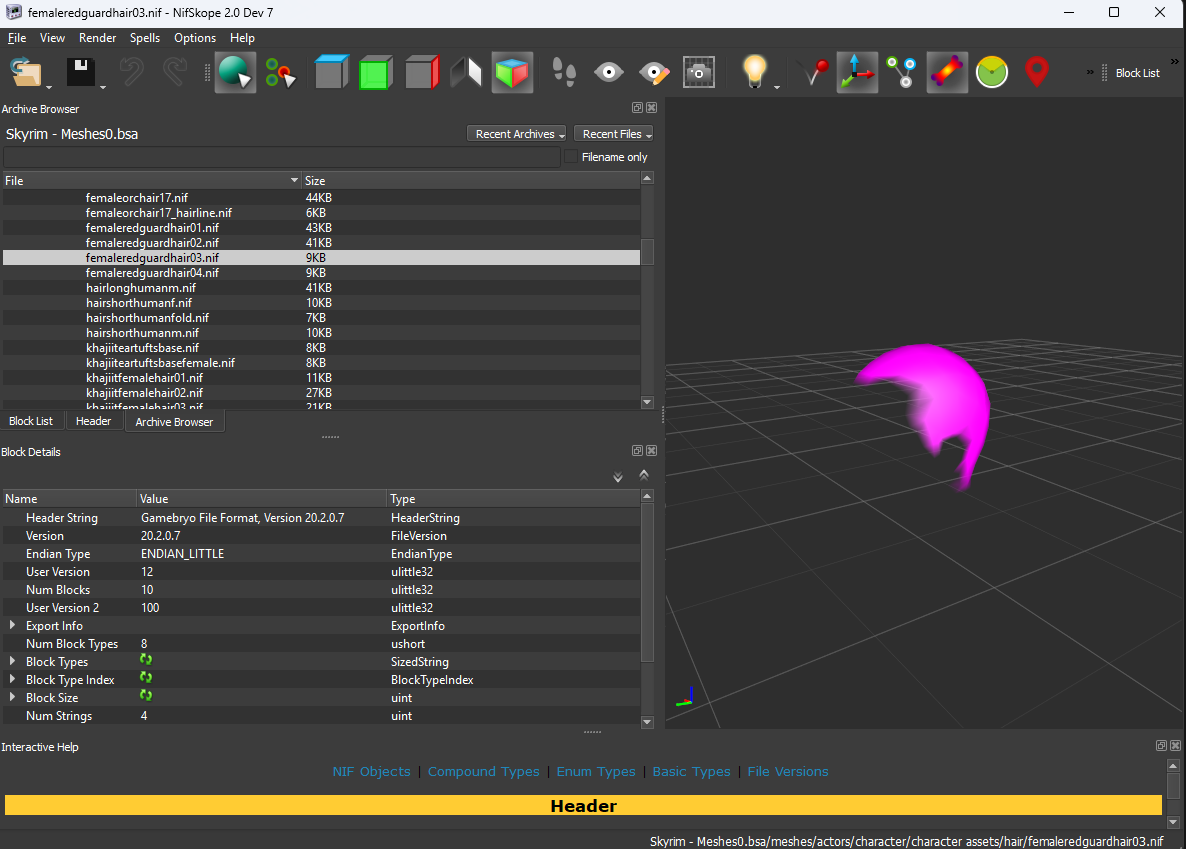Click the load view eye icon
The width and height of the screenshot is (1186, 849).
pyautogui.click(x=609, y=73)
